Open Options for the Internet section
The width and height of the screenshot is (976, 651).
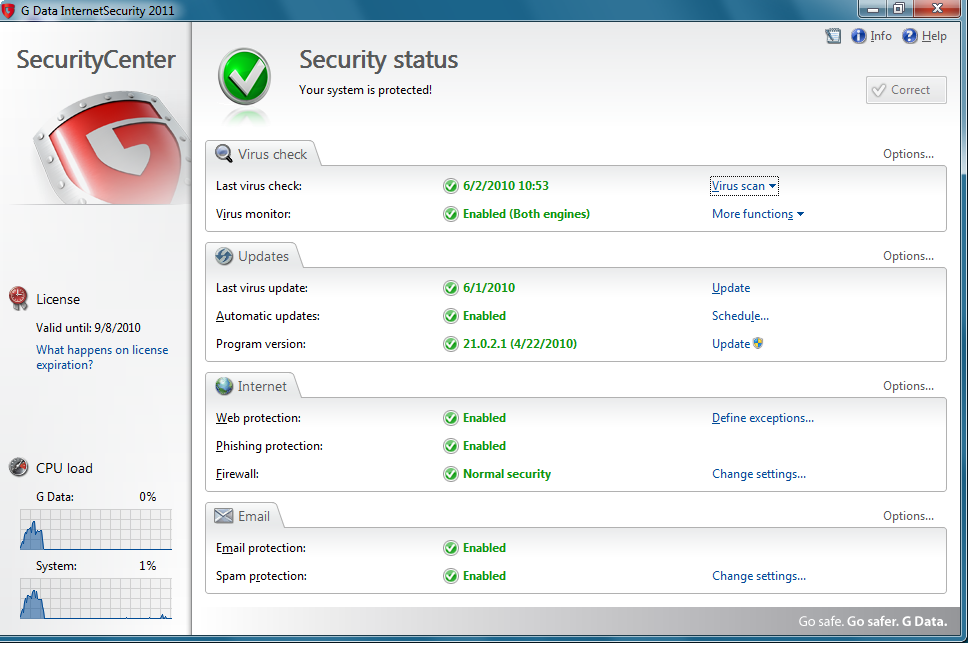coord(908,386)
